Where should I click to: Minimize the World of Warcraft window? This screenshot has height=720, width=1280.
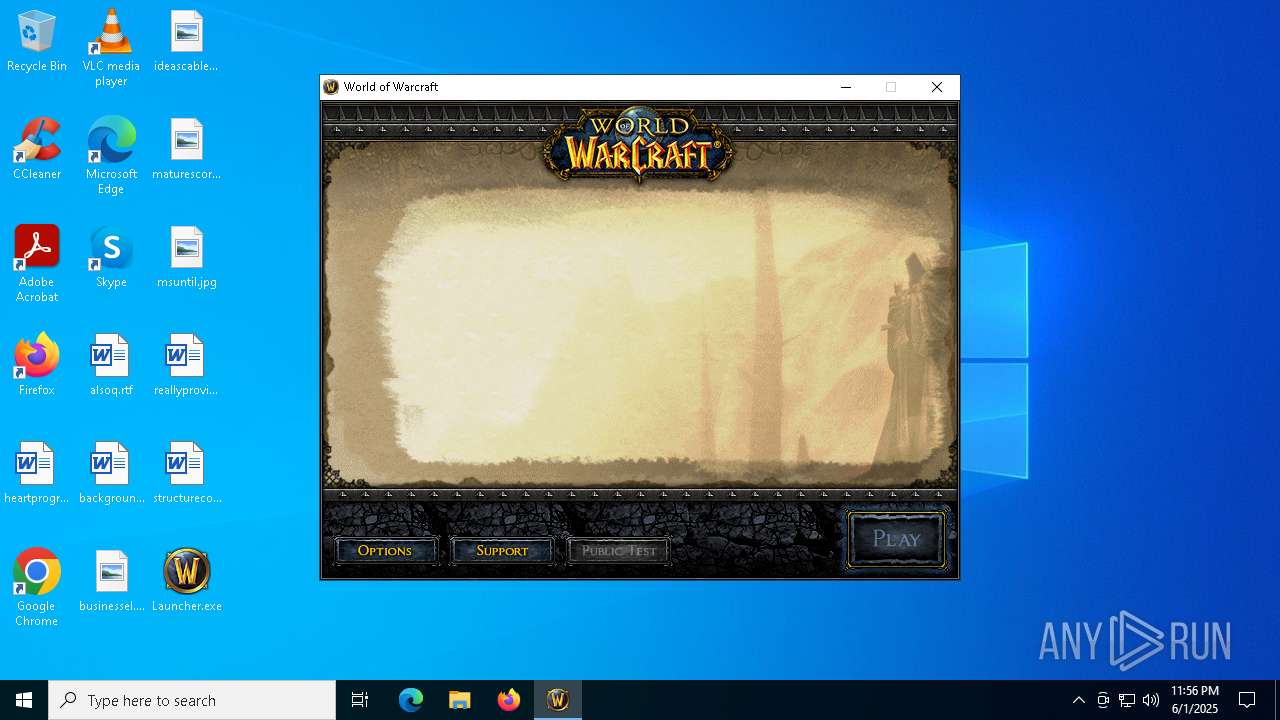click(x=846, y=87)
